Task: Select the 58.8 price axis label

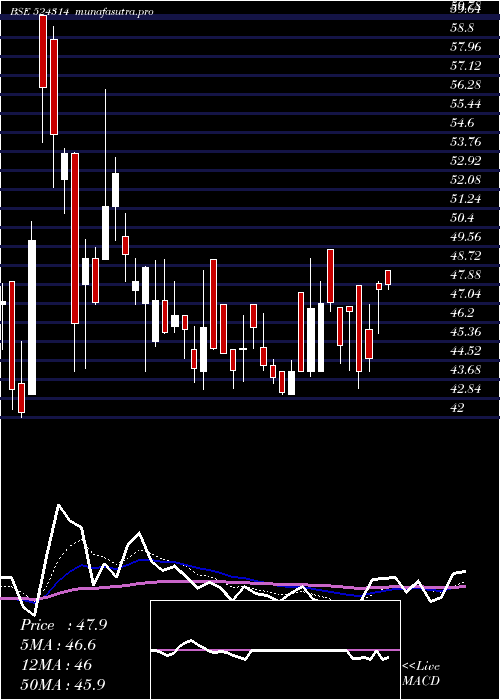Action: click(x=463, y=28)
